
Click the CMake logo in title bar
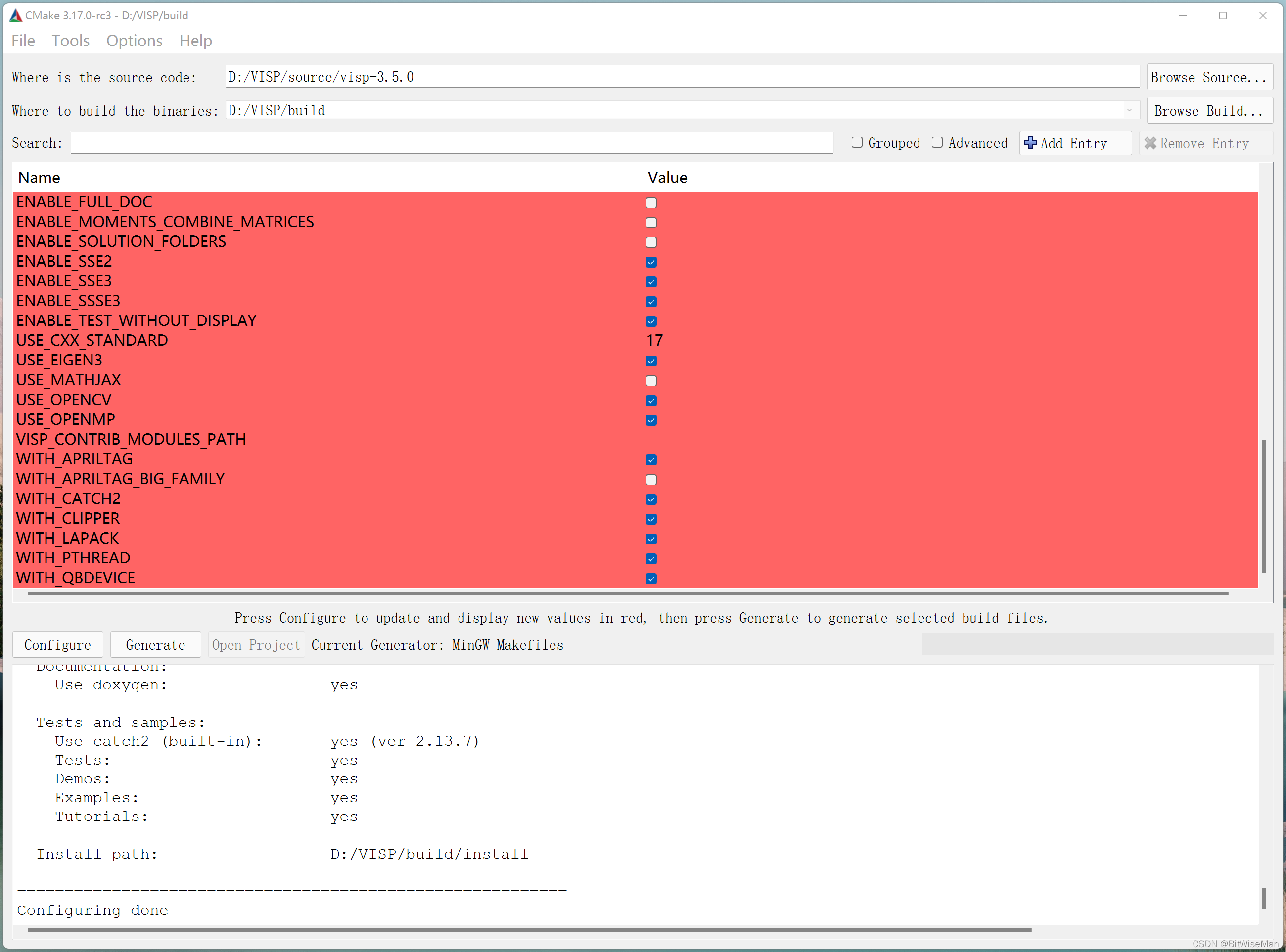point(15,15)
